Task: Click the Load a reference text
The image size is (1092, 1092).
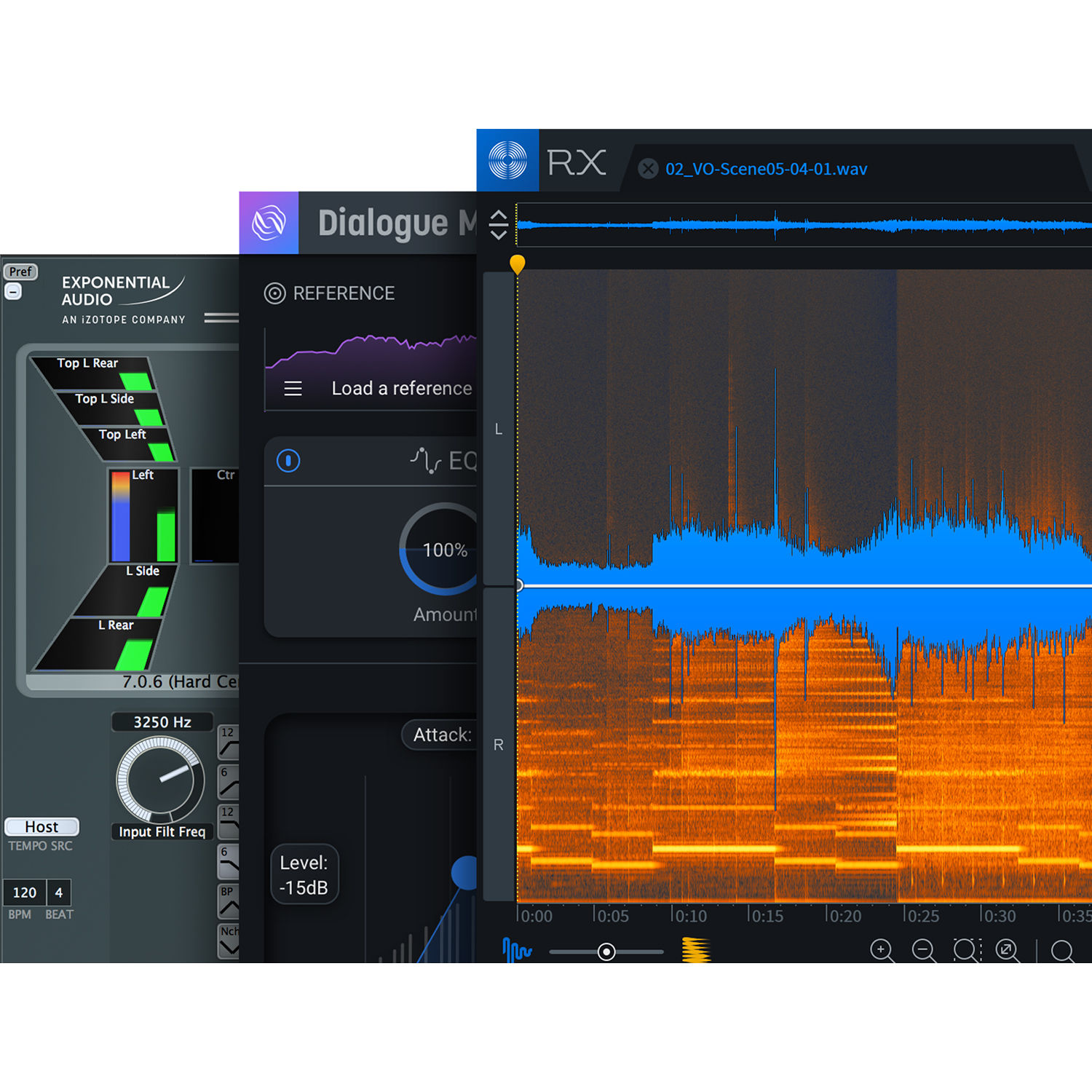Action: click(x=402, y=389)
